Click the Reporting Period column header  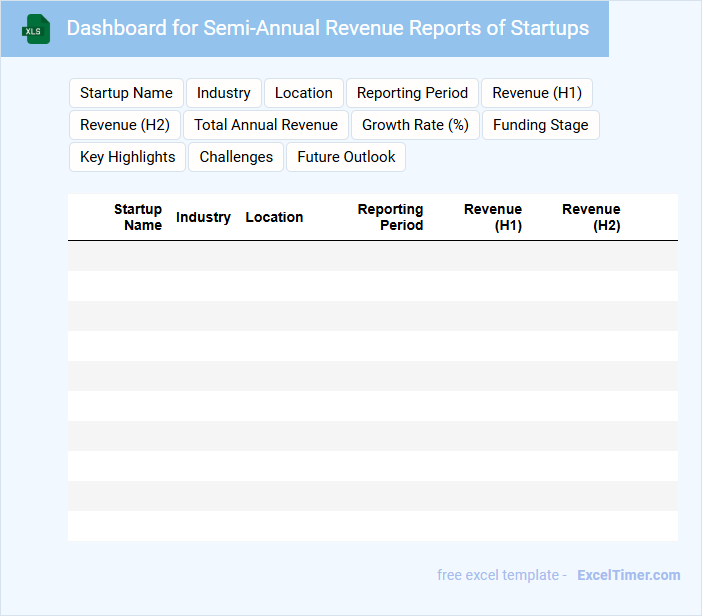(390, 217)
